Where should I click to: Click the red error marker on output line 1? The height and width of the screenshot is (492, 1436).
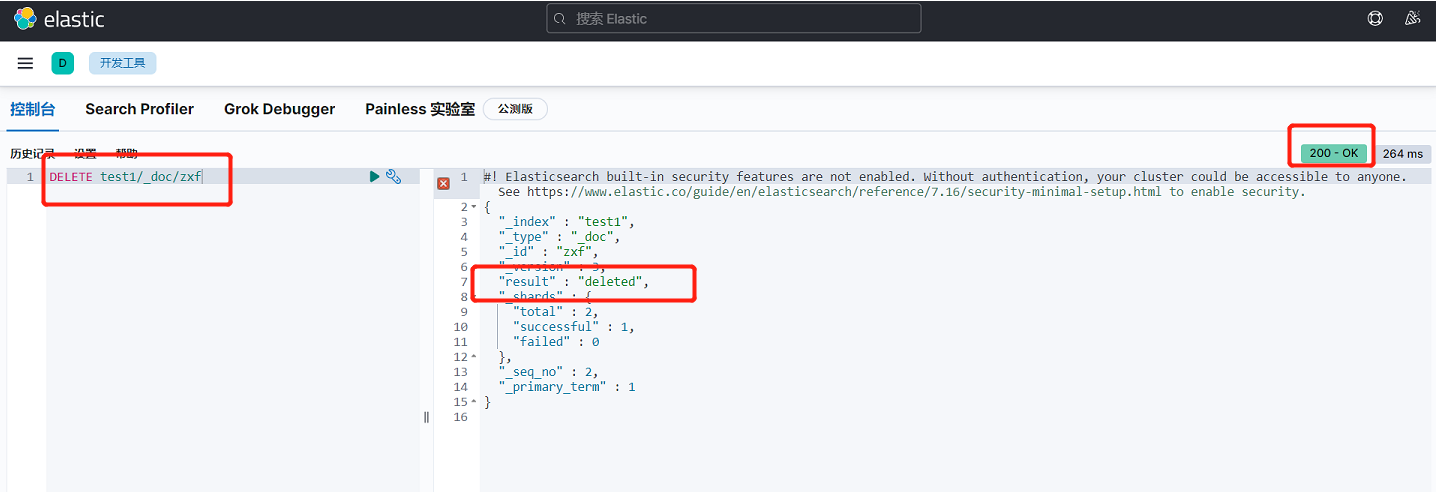coord(444,183)
